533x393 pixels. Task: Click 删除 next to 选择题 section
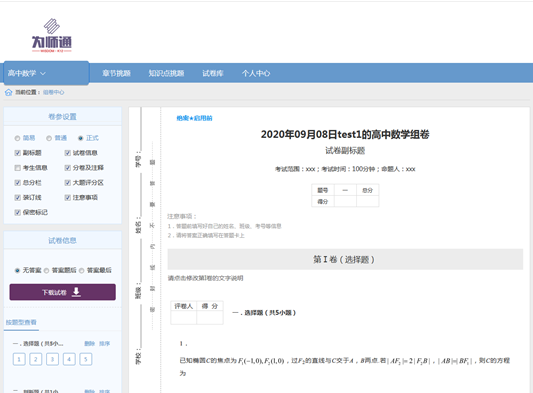(x=89, y=343)
